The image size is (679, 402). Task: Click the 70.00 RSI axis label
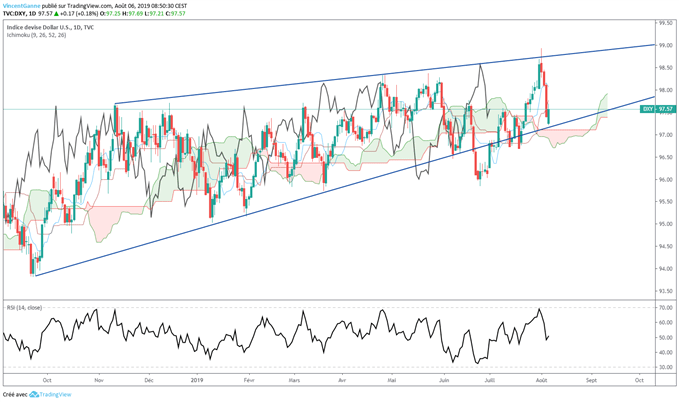tap(666, 308)
